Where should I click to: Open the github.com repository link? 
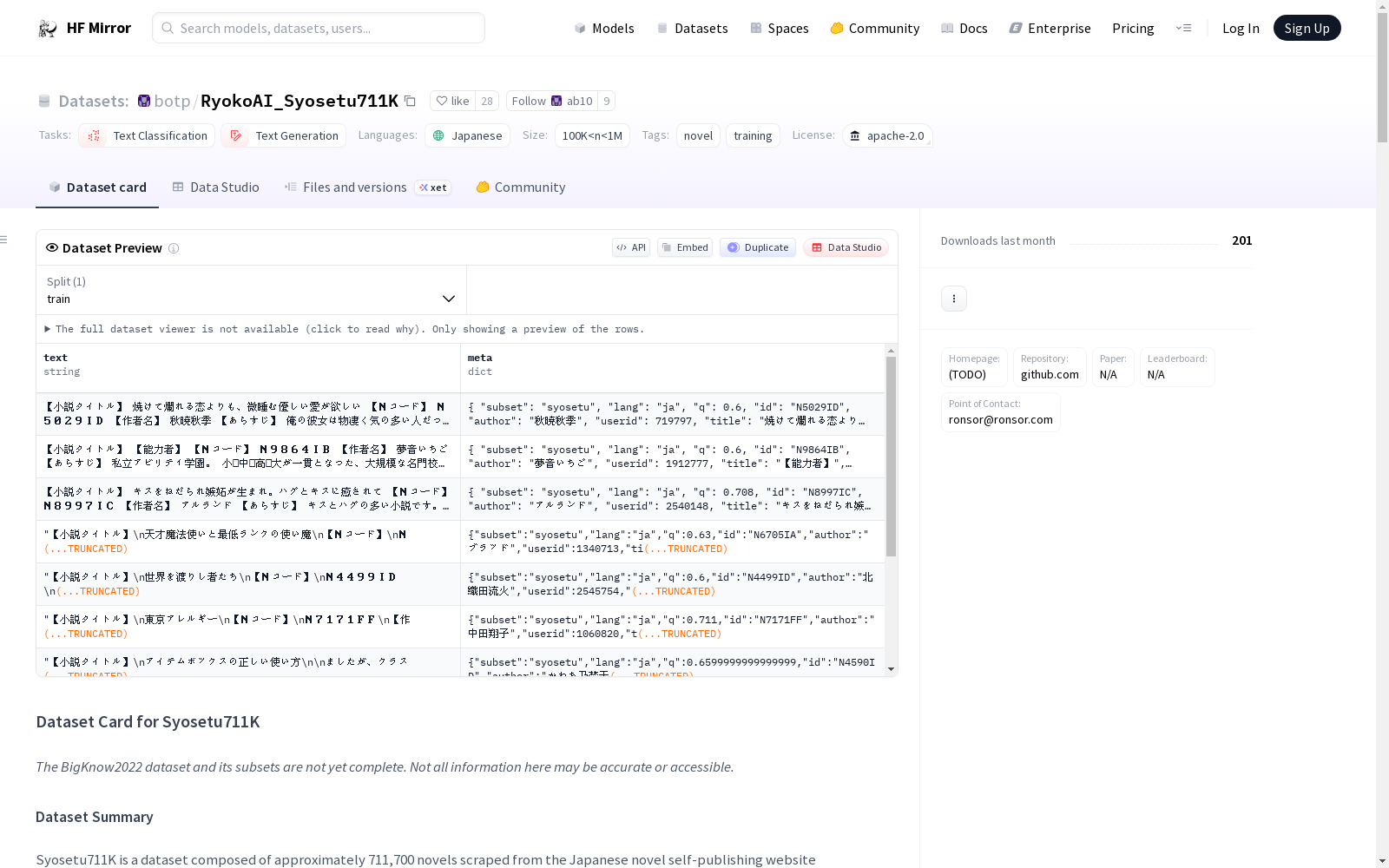coord(1050,367)
